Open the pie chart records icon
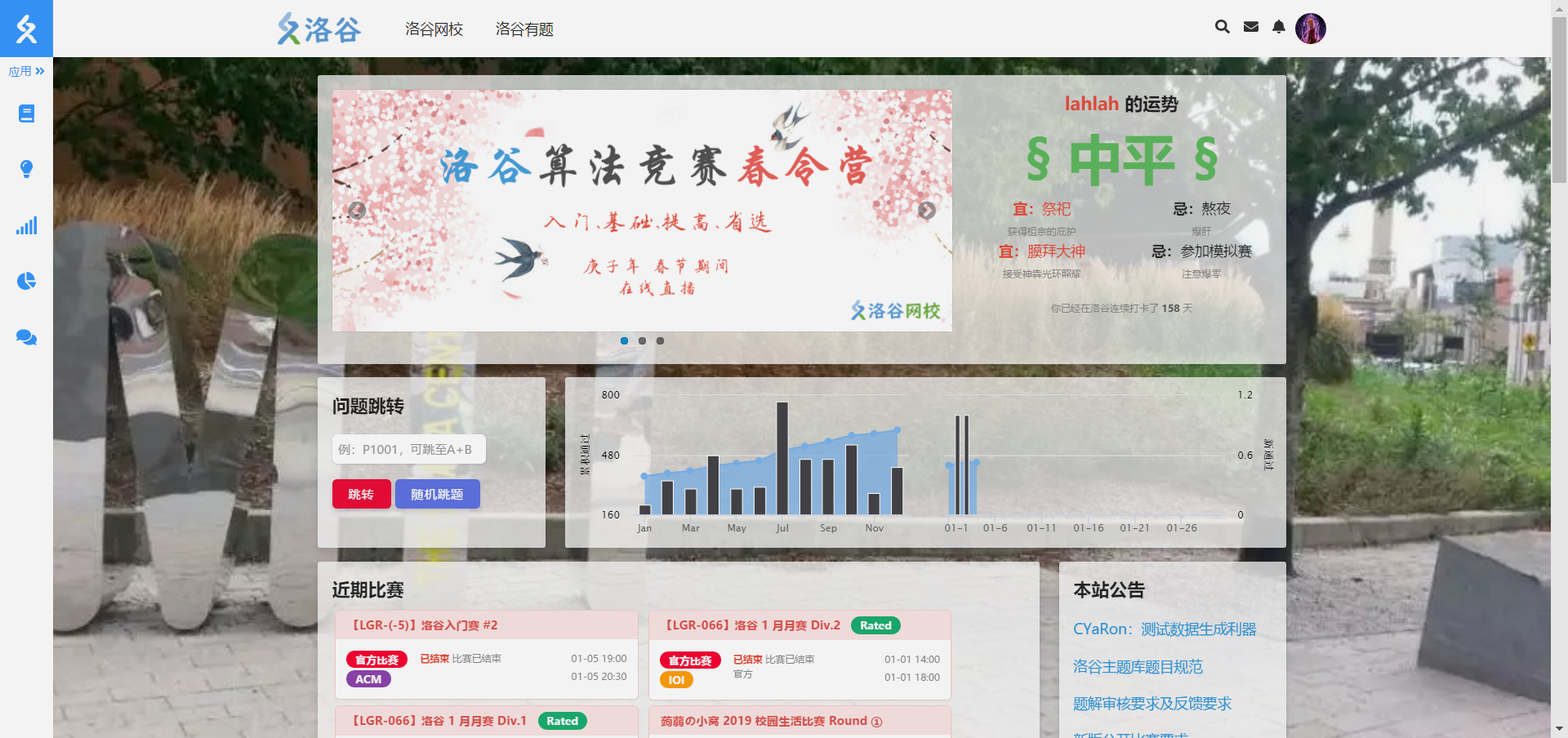Viewport: 1568px width, 738px height. pyautogui.click(x=26, y=281)
